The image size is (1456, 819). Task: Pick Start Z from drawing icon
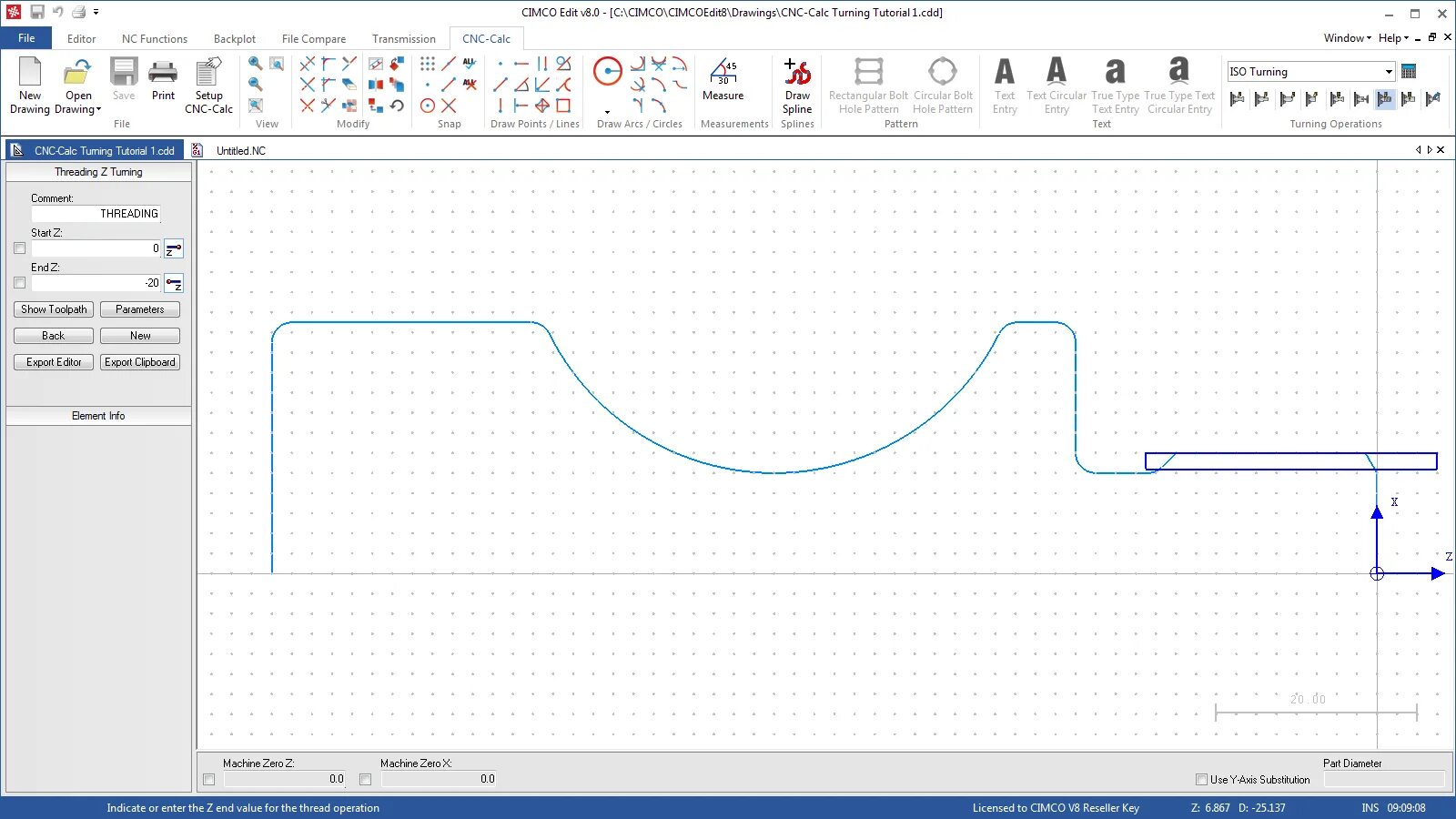pyautogui.click(x=174, y=248)
